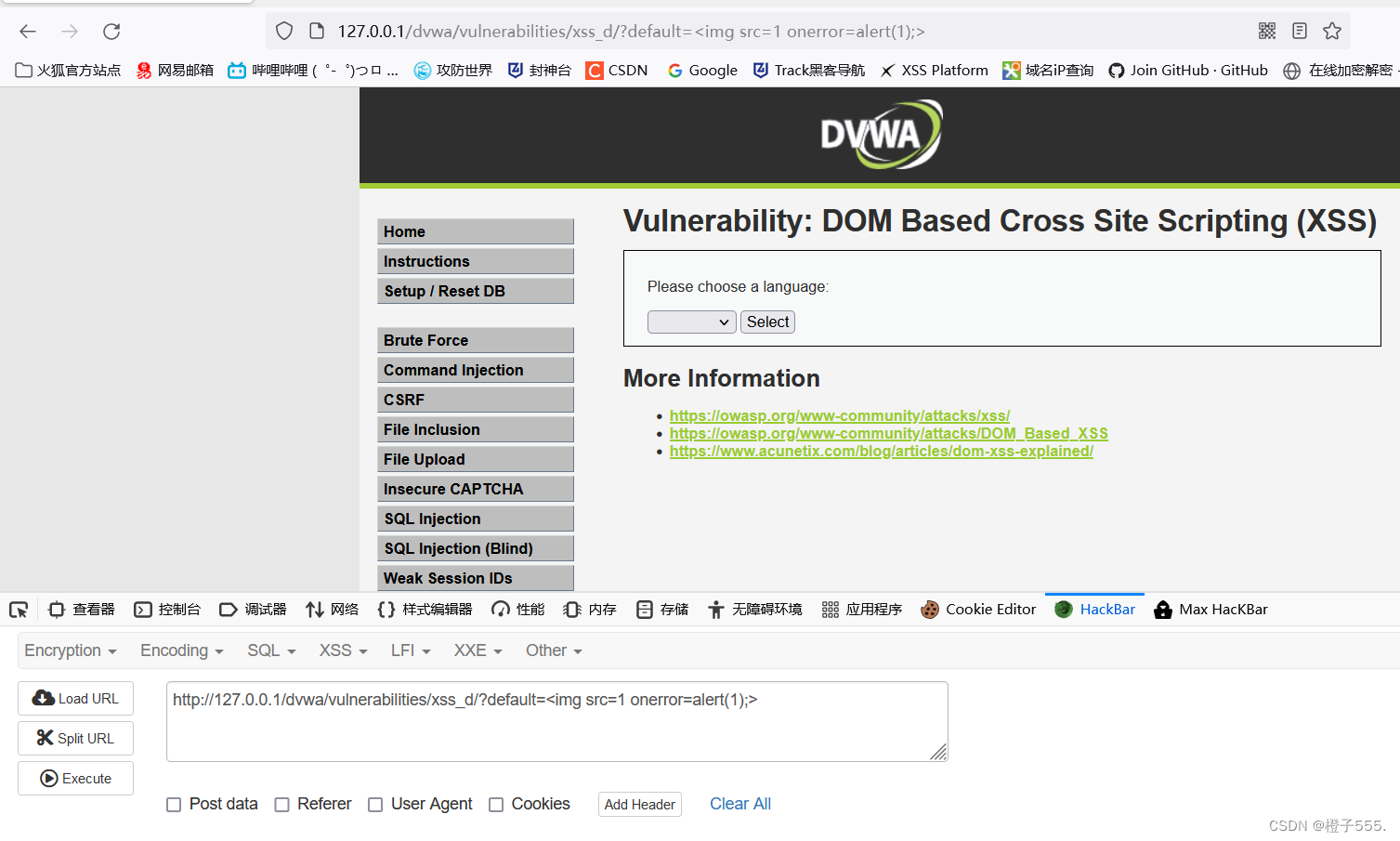
Task: Click the QR code icon in address bar
Action: pos(1267,32)
